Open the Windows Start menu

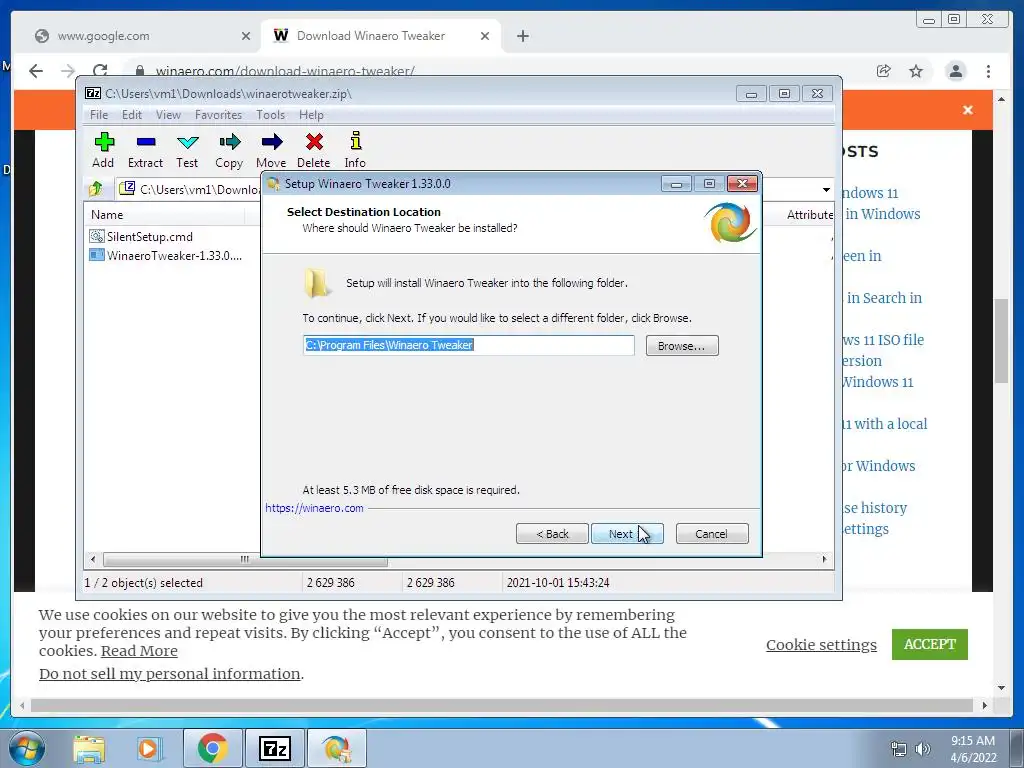(25, 748)
